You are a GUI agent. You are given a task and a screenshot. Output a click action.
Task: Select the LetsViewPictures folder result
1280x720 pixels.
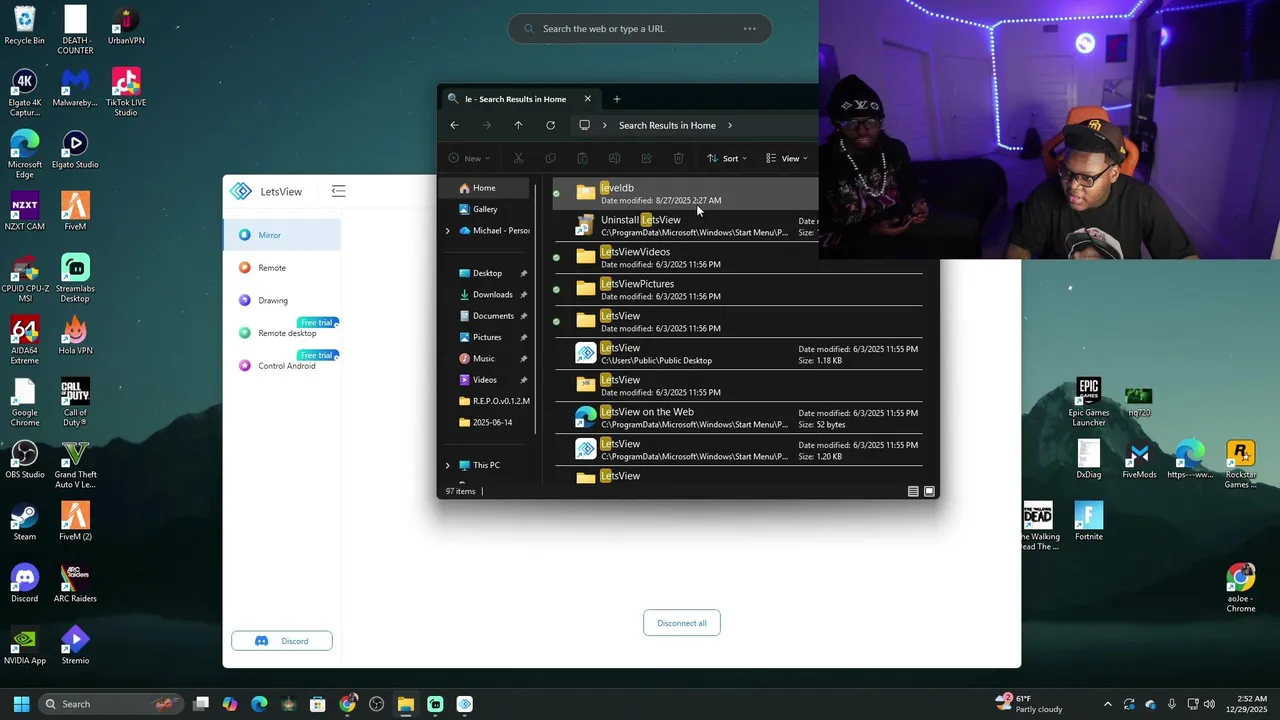click(738, 290)
